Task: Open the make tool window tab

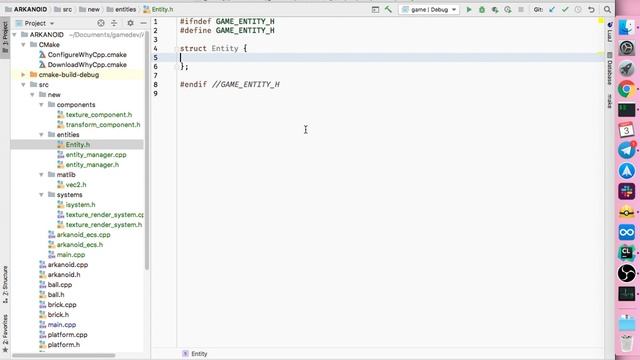Action: click(609, 101)
